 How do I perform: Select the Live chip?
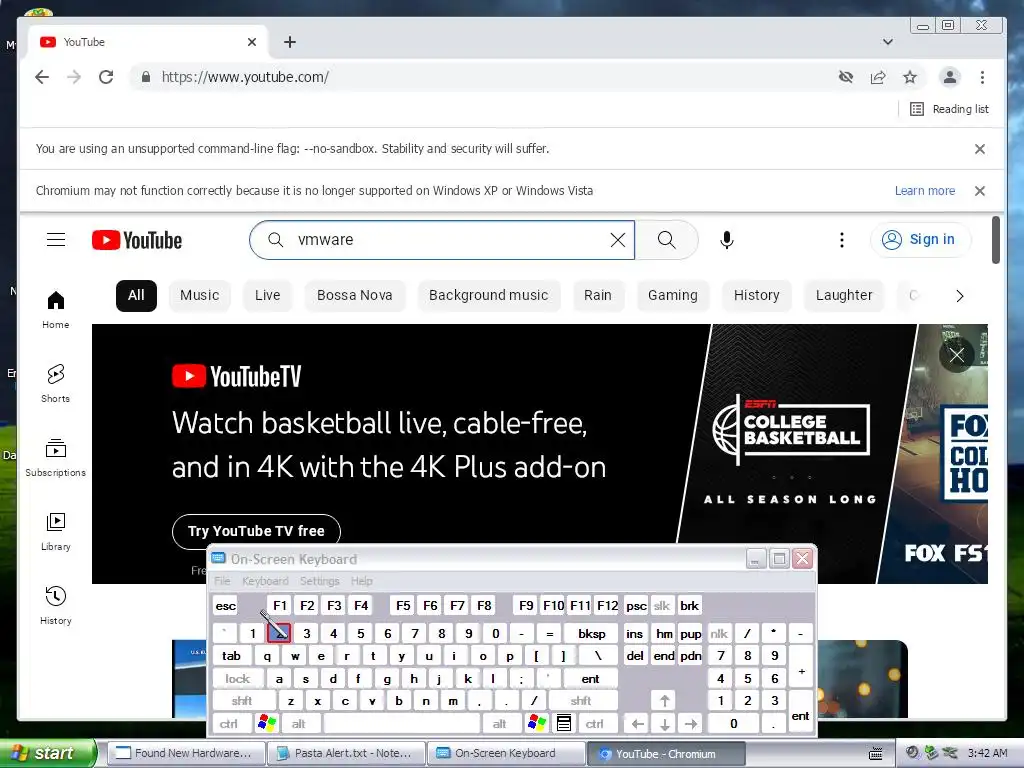(268, 295)
